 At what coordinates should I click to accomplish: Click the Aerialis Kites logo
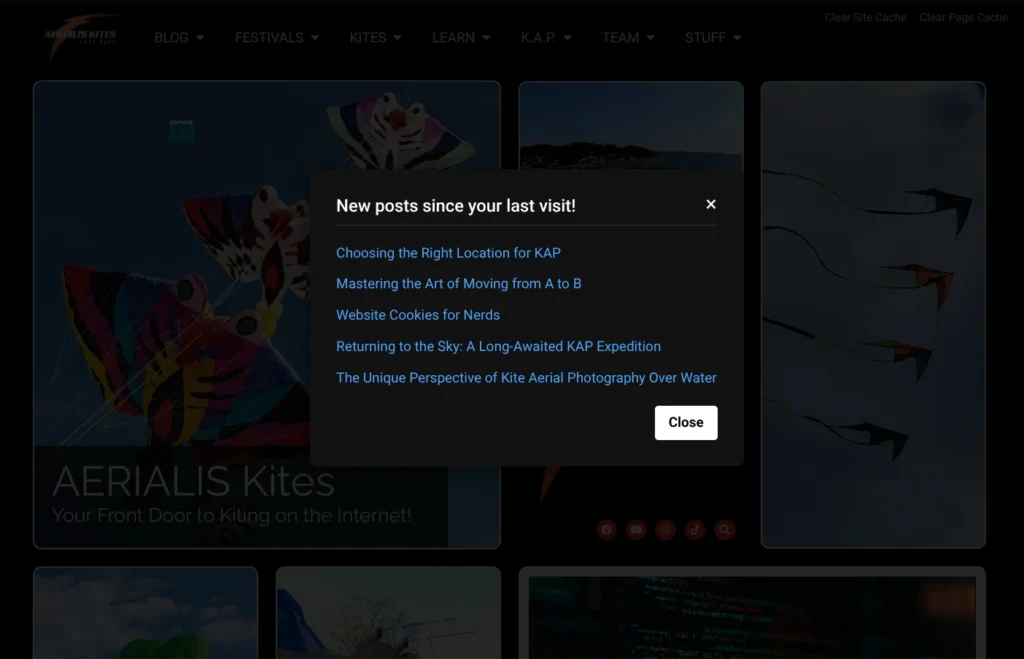pyautogui.click(x=81, y=37)
